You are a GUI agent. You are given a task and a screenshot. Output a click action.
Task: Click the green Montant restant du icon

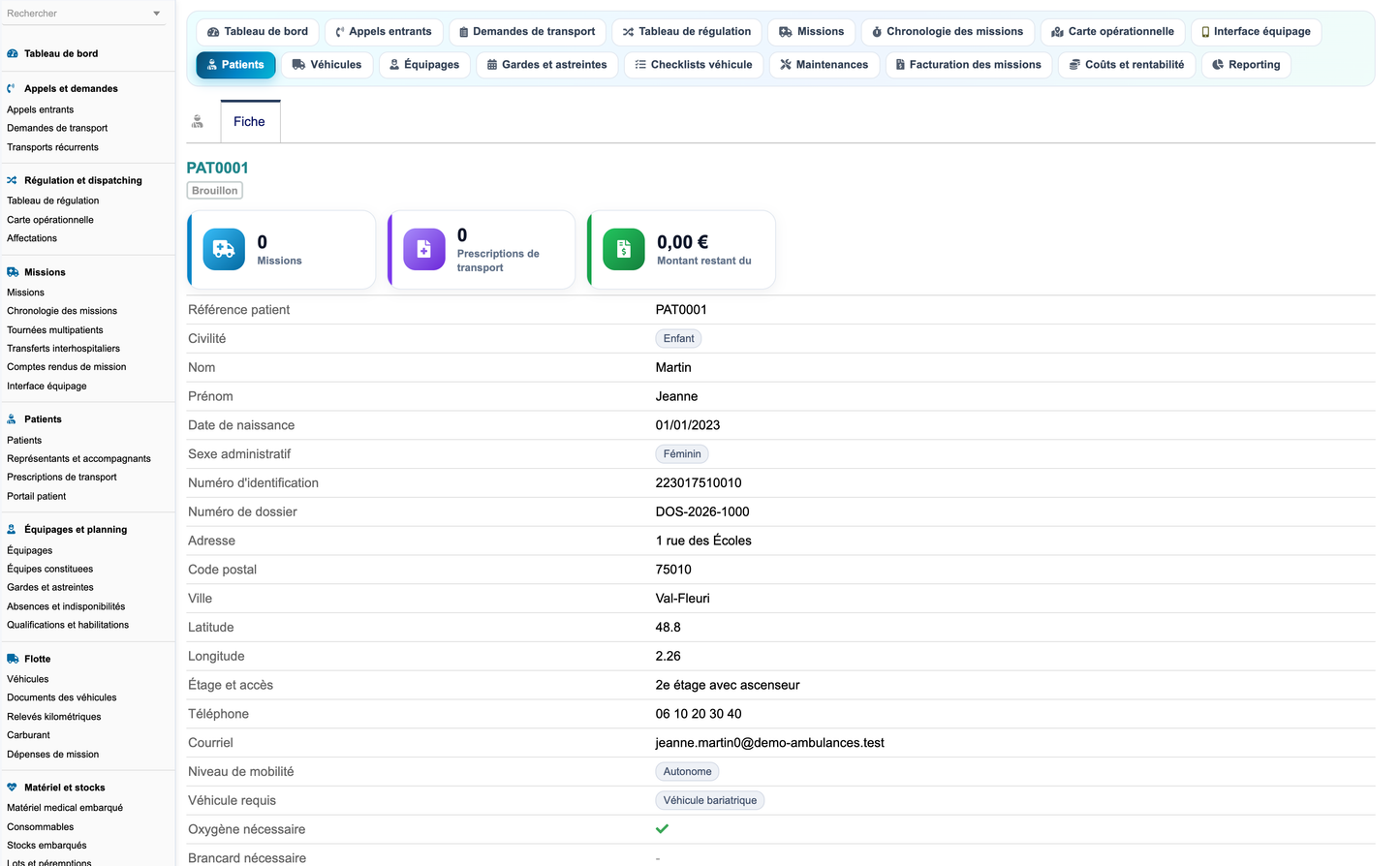click(624, 250)
